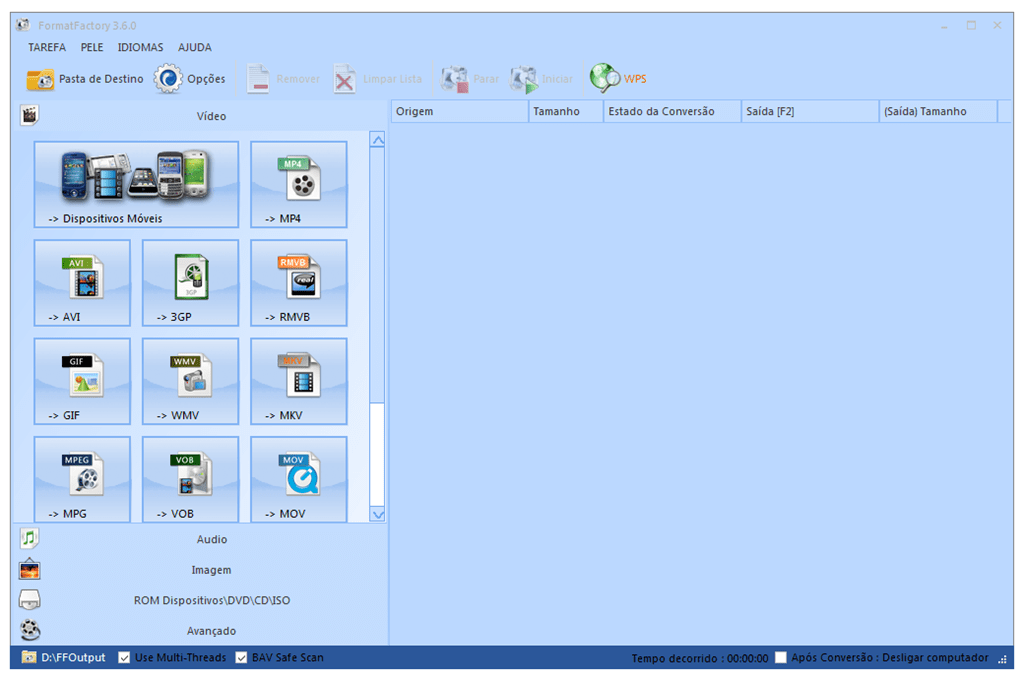Viewport: 1024px width, 680px height.
Task: Enable shutting down computer after conversion
Action: (779, 657)
